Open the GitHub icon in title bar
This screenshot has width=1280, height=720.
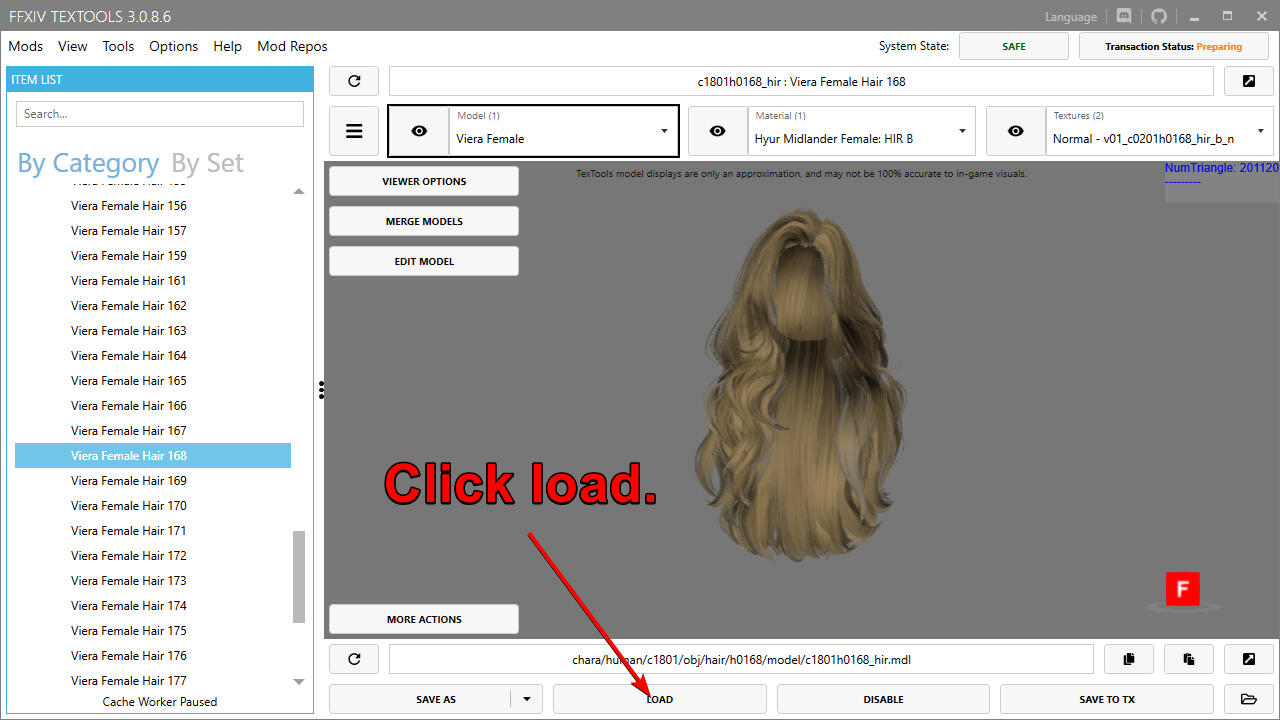1159,16
